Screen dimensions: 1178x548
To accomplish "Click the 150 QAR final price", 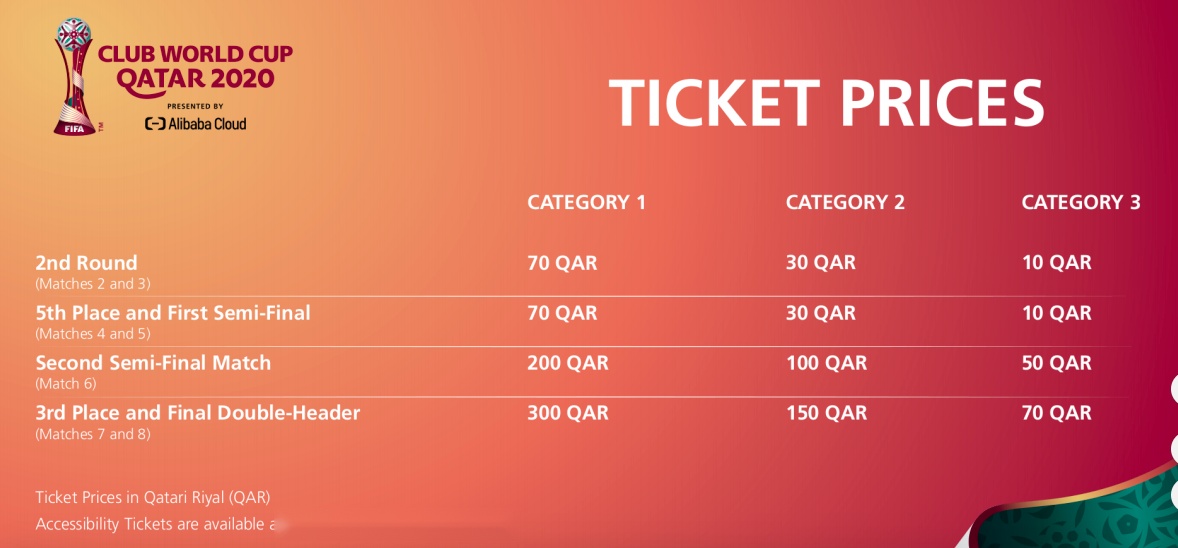I will pyautogui.click(x=826, y=413).
